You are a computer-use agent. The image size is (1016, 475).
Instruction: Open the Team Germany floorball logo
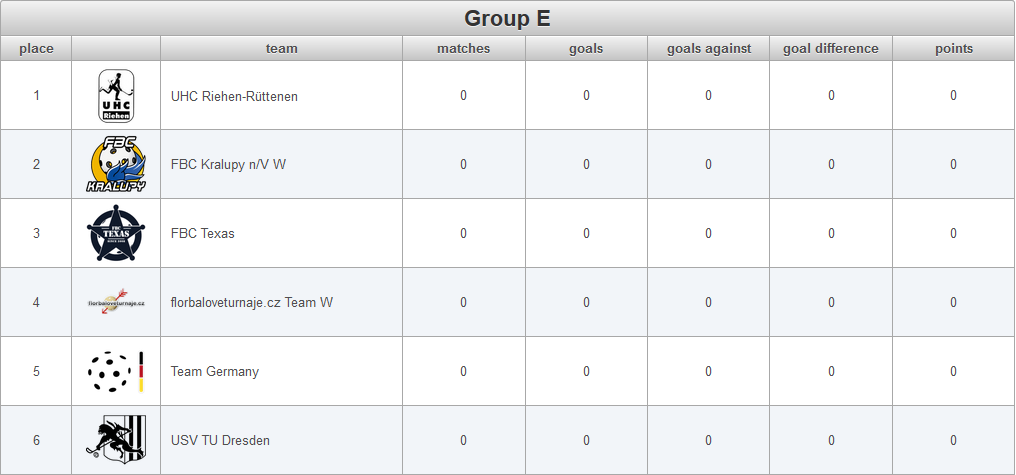116,371
